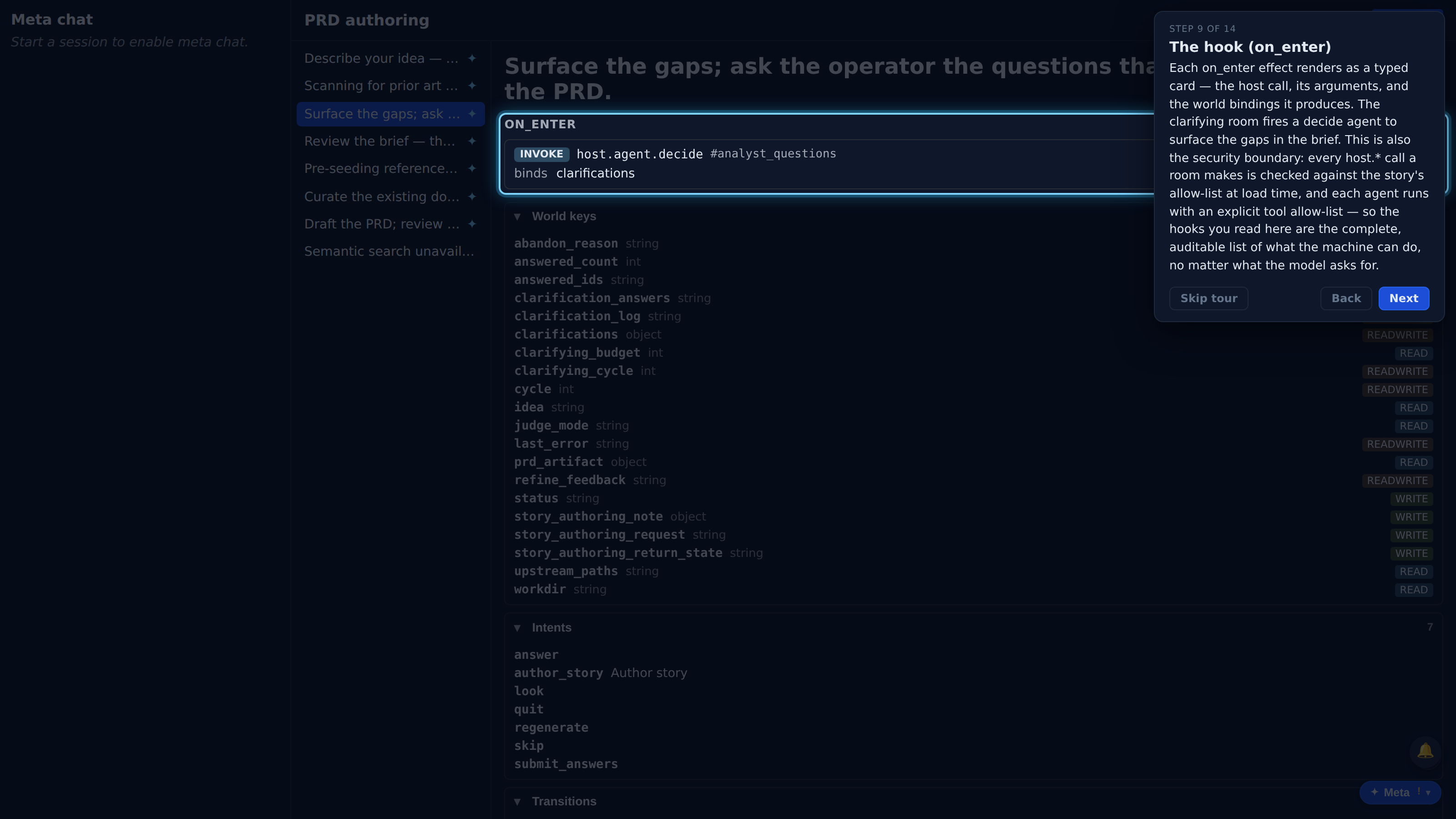Click sparkle icon beside 'Scanning for prior art'
Screen dimensions: 1456x819
click(472, 86)
